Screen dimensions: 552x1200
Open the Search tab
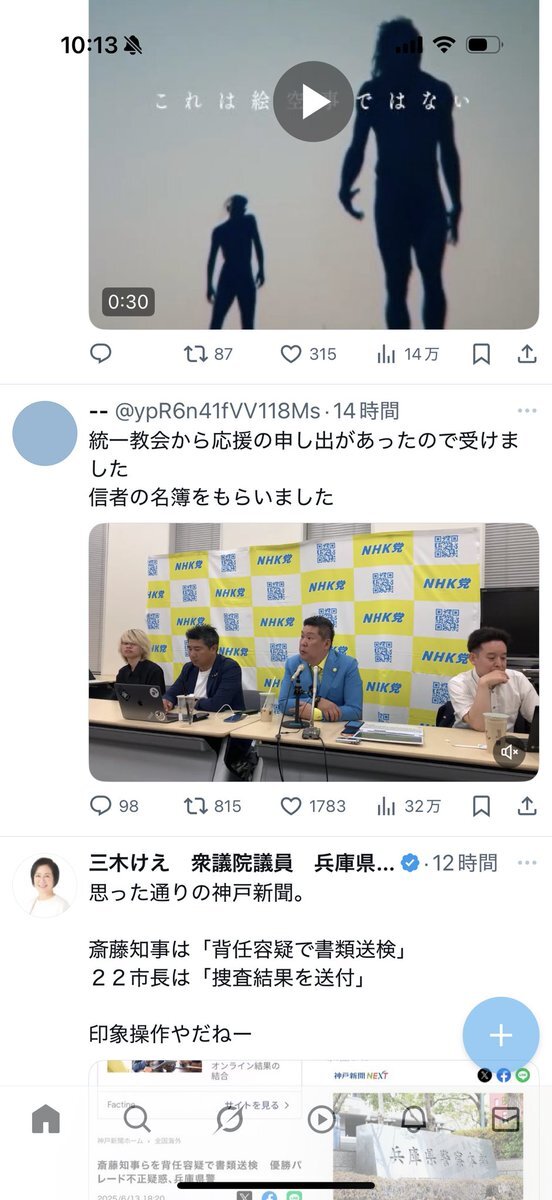coord(137,1119)
